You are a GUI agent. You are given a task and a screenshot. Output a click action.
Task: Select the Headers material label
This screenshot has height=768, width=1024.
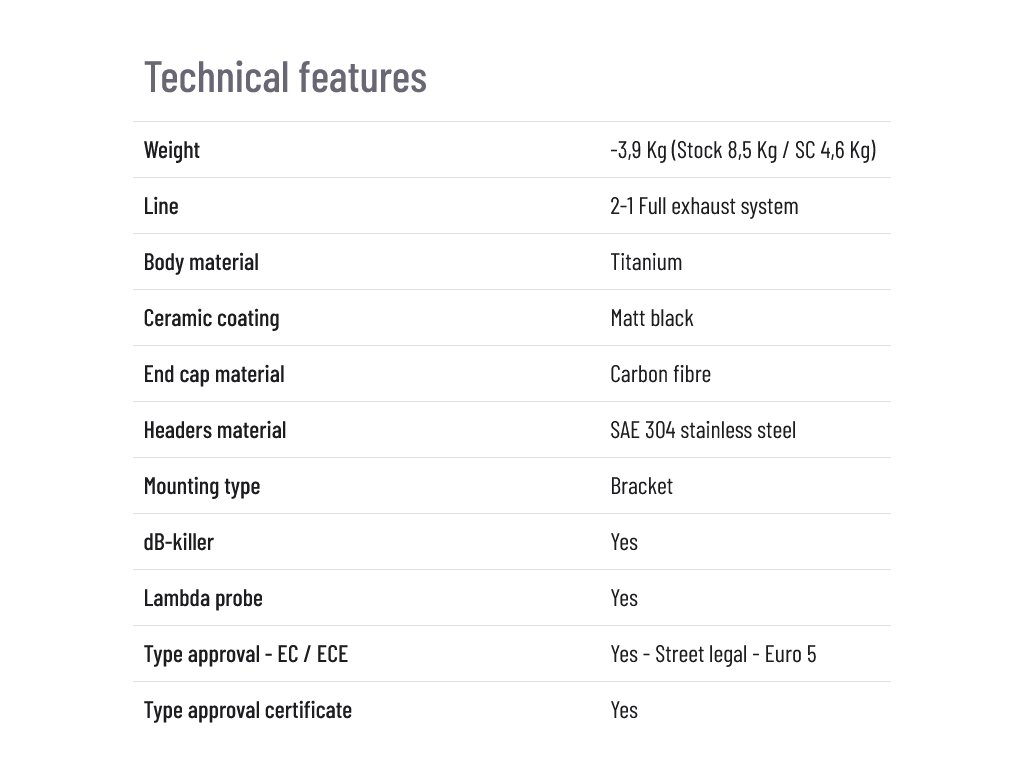click(215, 431)
